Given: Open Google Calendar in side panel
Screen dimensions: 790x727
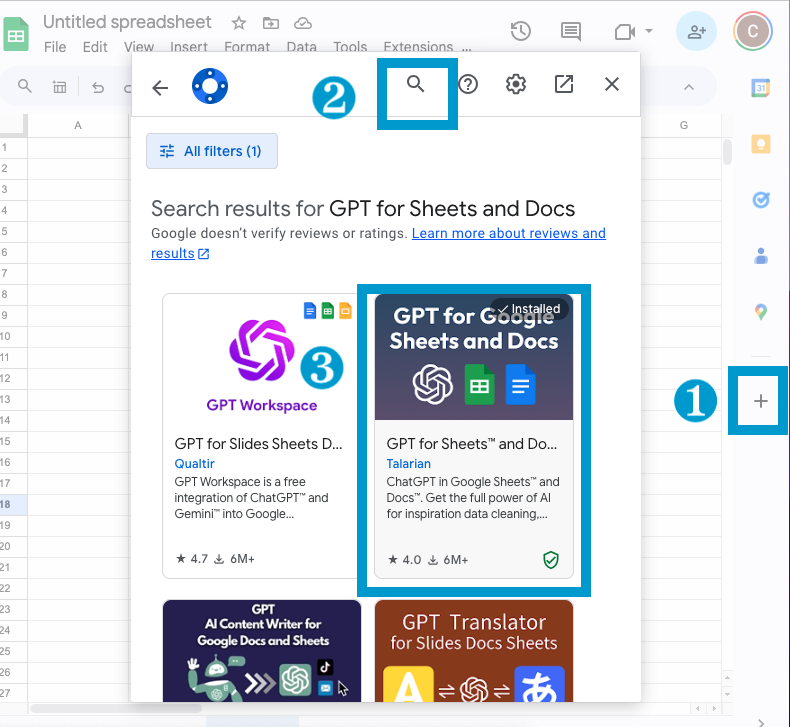Looking at the screenshot, I should coord(760,88).
